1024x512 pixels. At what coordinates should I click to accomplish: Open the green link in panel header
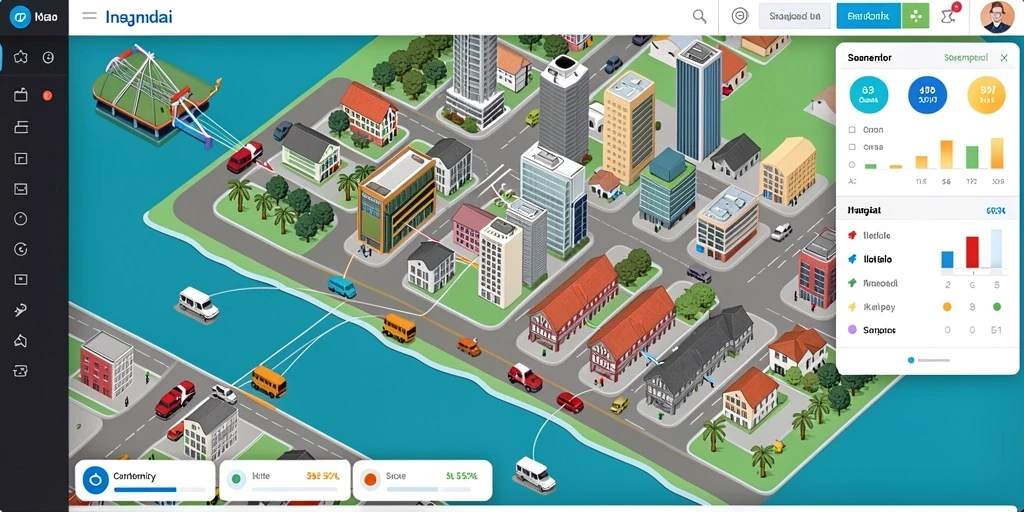[x=965, y=57]
